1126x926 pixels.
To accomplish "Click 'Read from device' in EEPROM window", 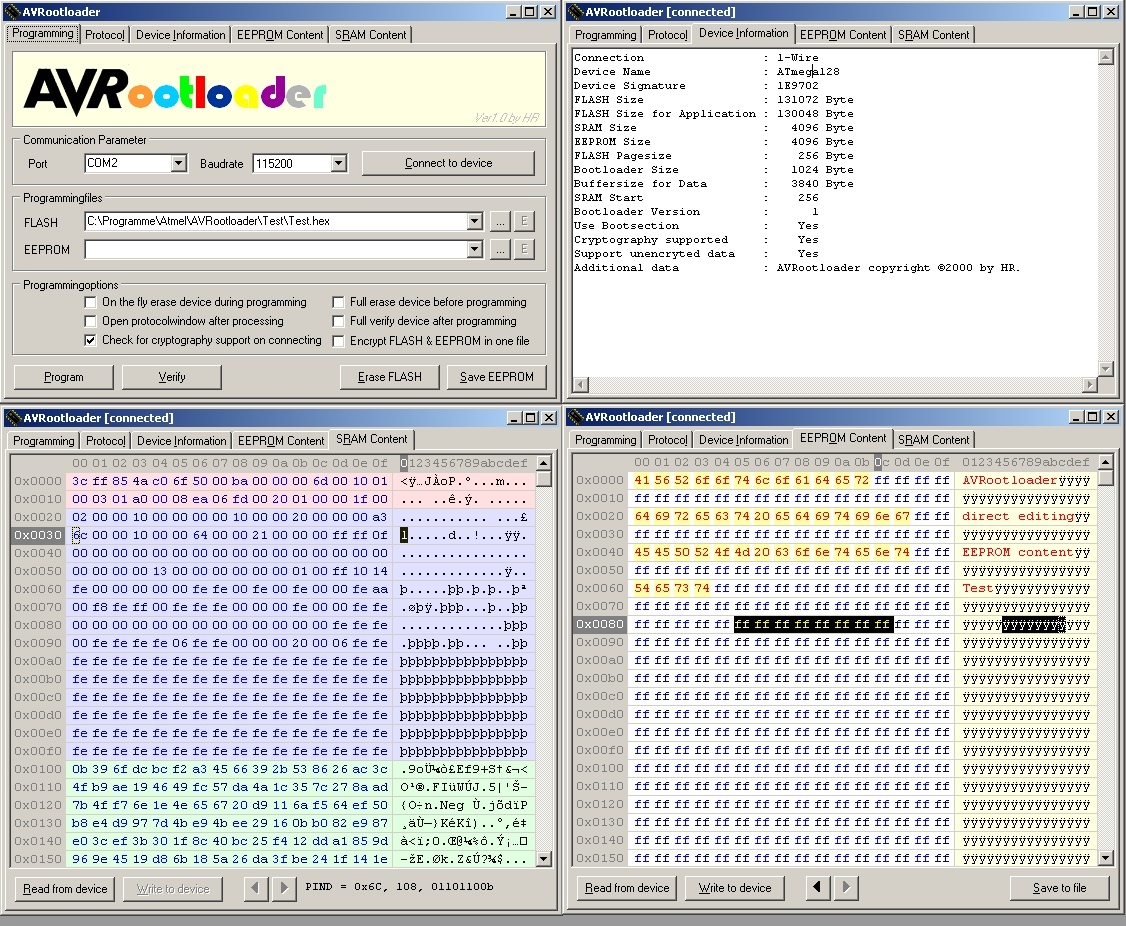I will [627, 888].
